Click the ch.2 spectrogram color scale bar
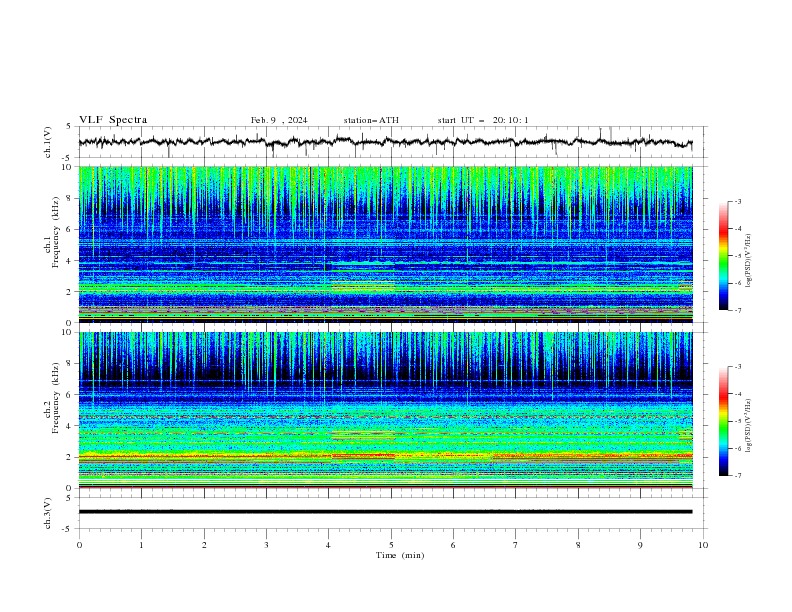 point(724,421)
